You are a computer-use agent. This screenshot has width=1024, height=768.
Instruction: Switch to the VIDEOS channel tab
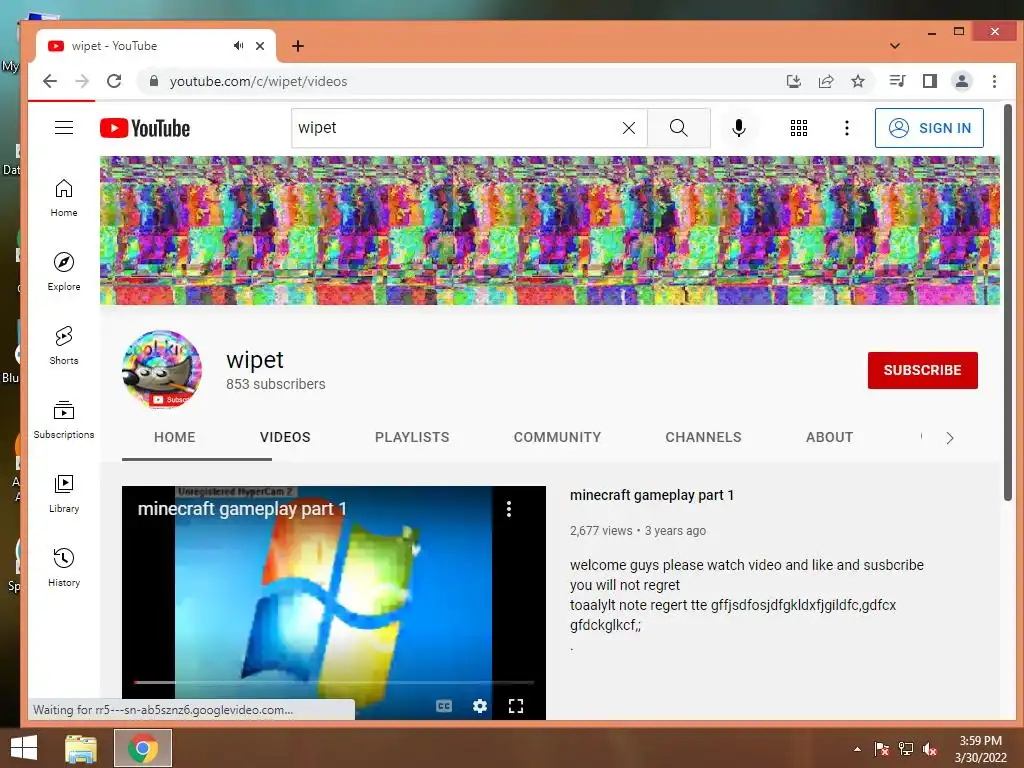coord(285,438)
